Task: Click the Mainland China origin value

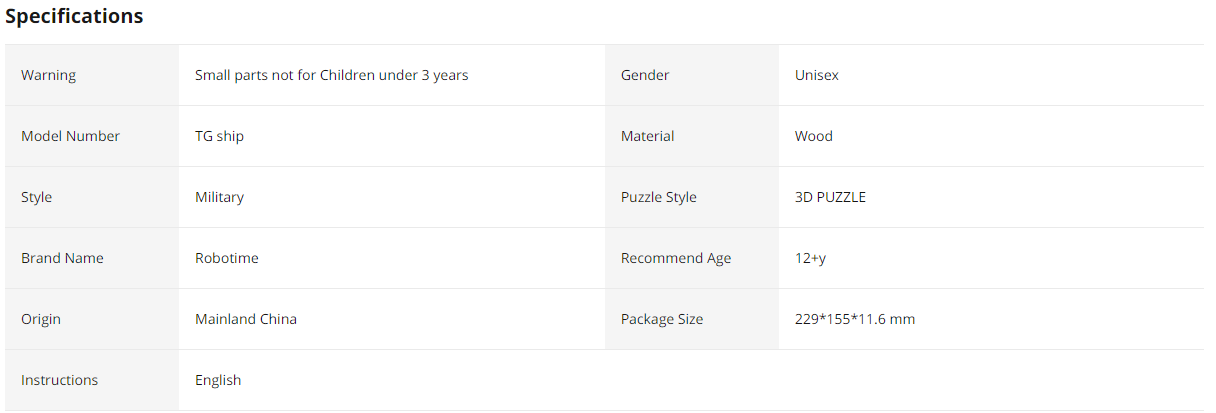Action: coord(246,319)
